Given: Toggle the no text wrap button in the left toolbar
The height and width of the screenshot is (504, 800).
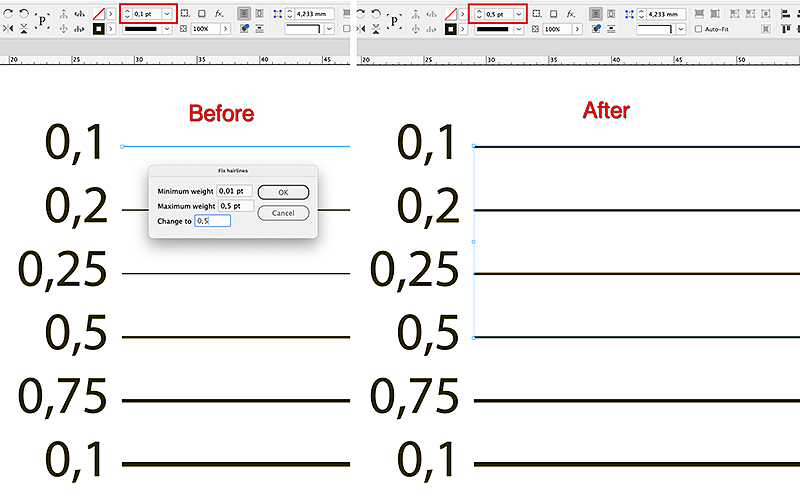Looking at the screenshot, I should pos(244,13).
